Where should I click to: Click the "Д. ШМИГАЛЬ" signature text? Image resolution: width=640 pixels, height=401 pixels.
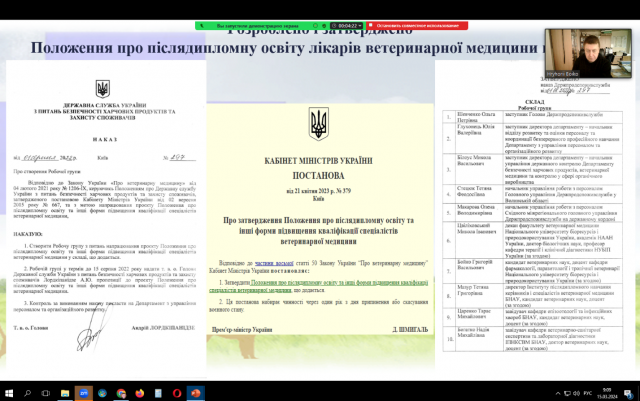(410, 330)
